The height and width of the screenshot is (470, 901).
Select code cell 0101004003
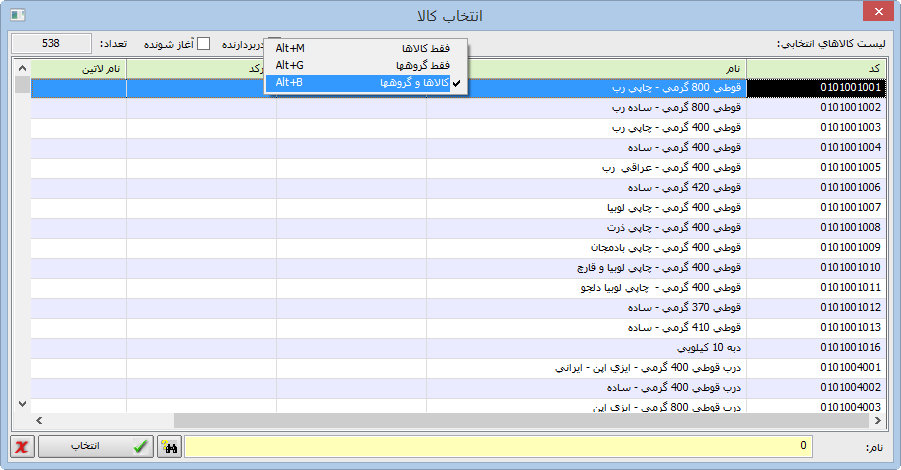click(x=816, y=406)
